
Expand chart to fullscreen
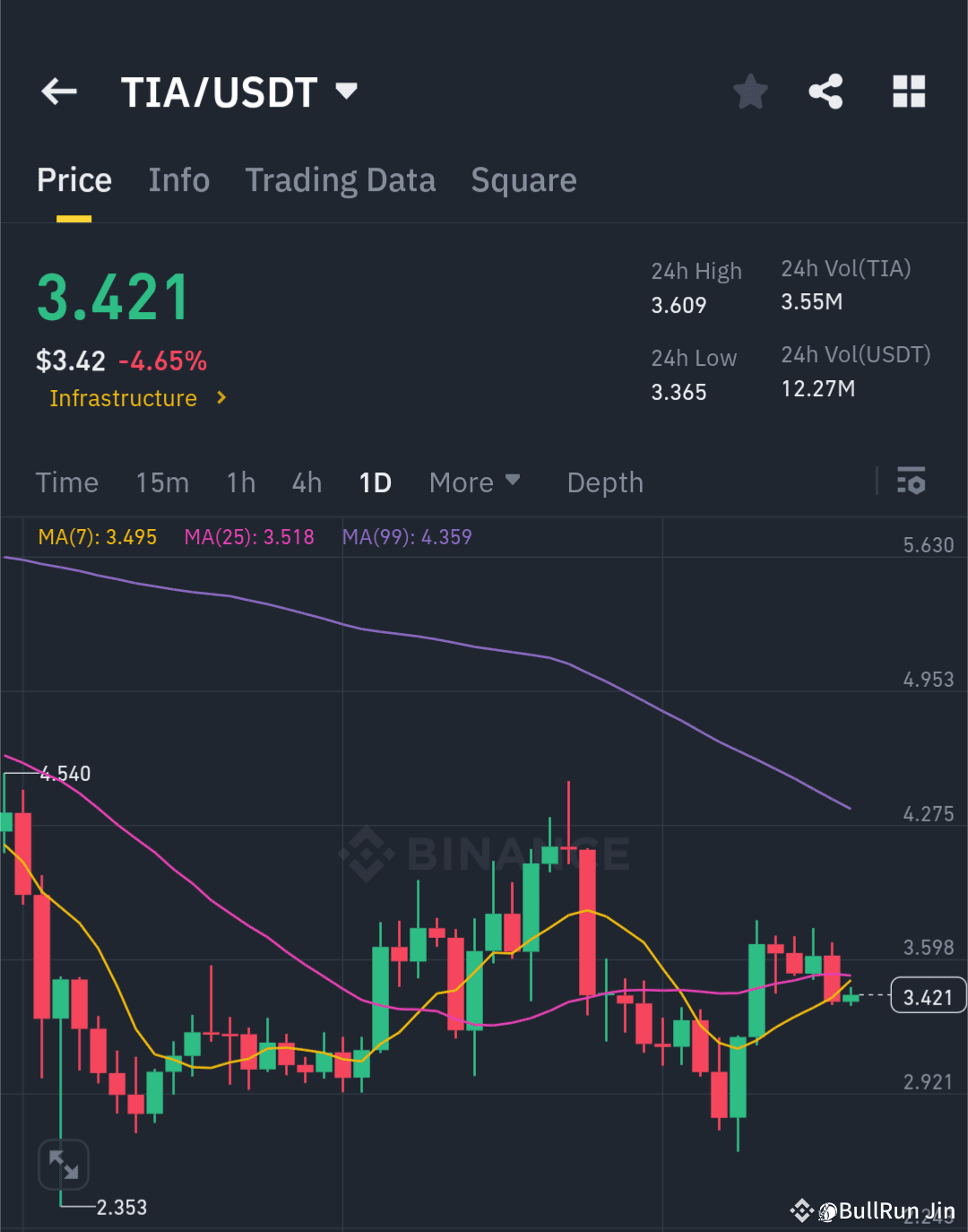(x=64, y=1165)
